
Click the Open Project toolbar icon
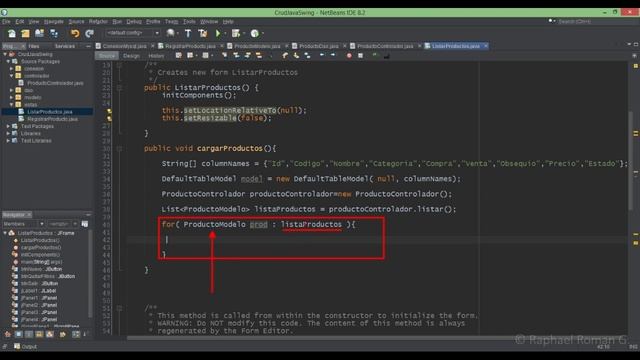[x=40, y=33]
